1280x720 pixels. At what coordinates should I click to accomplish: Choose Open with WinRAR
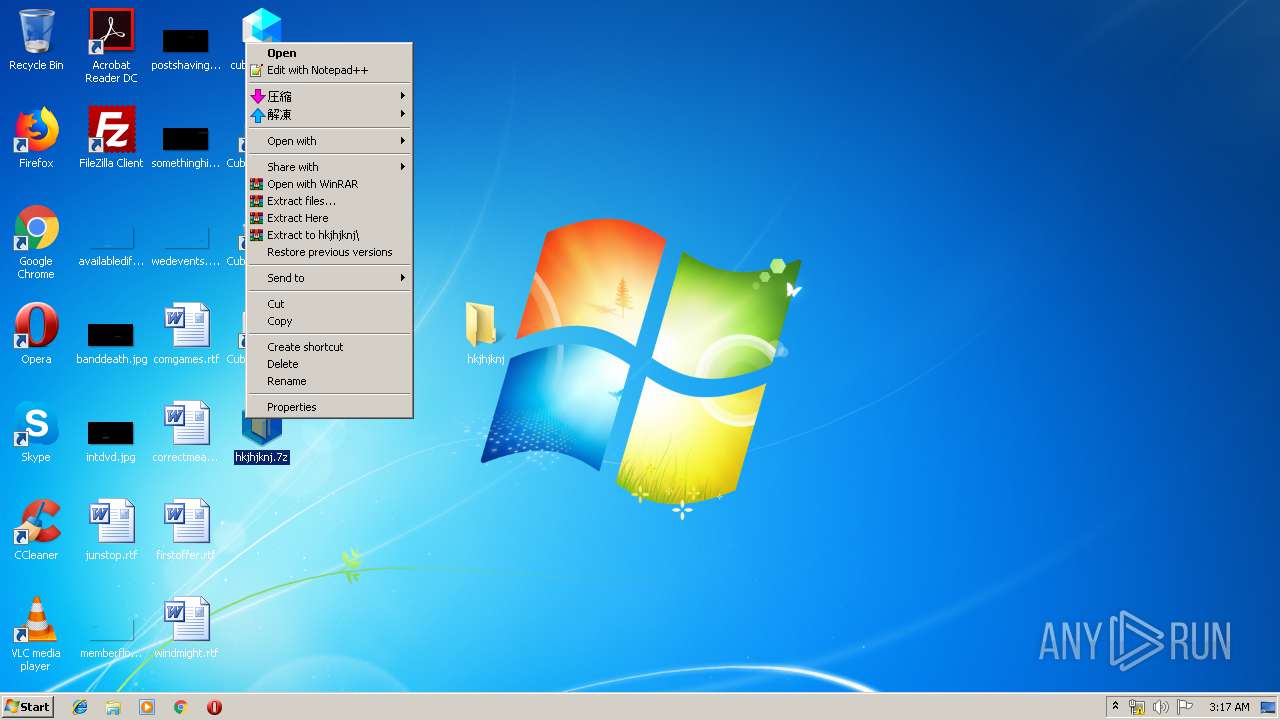(330, 184)
